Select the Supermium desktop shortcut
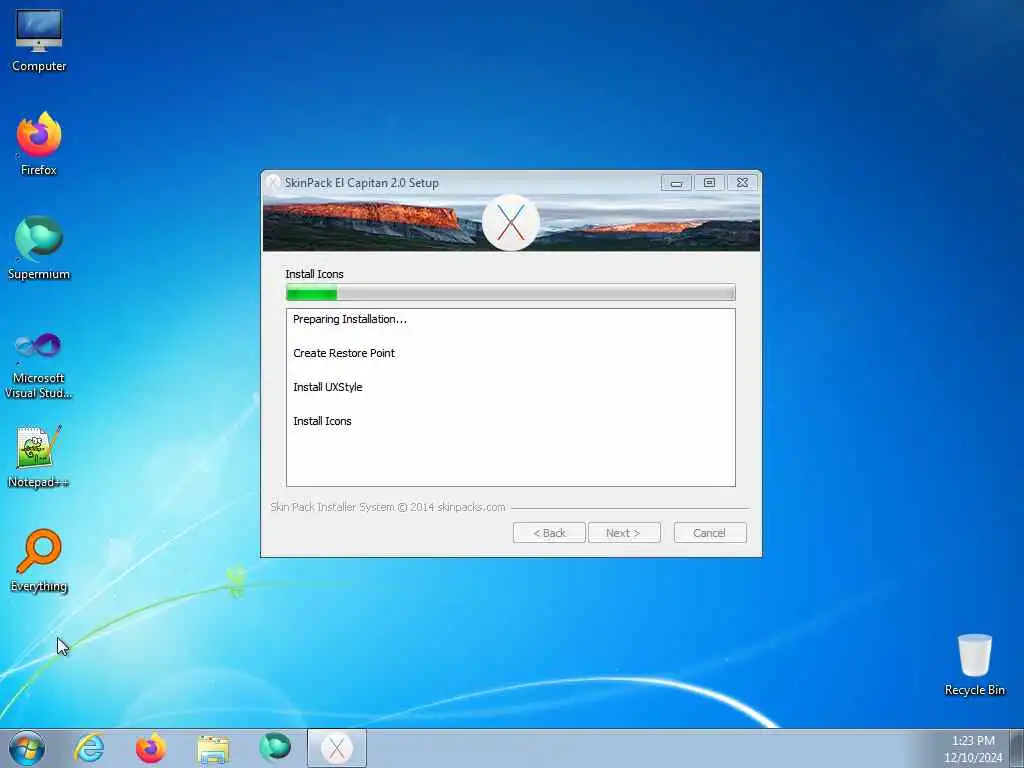This screenshot has height=768, width=1024. coord(39,248)
